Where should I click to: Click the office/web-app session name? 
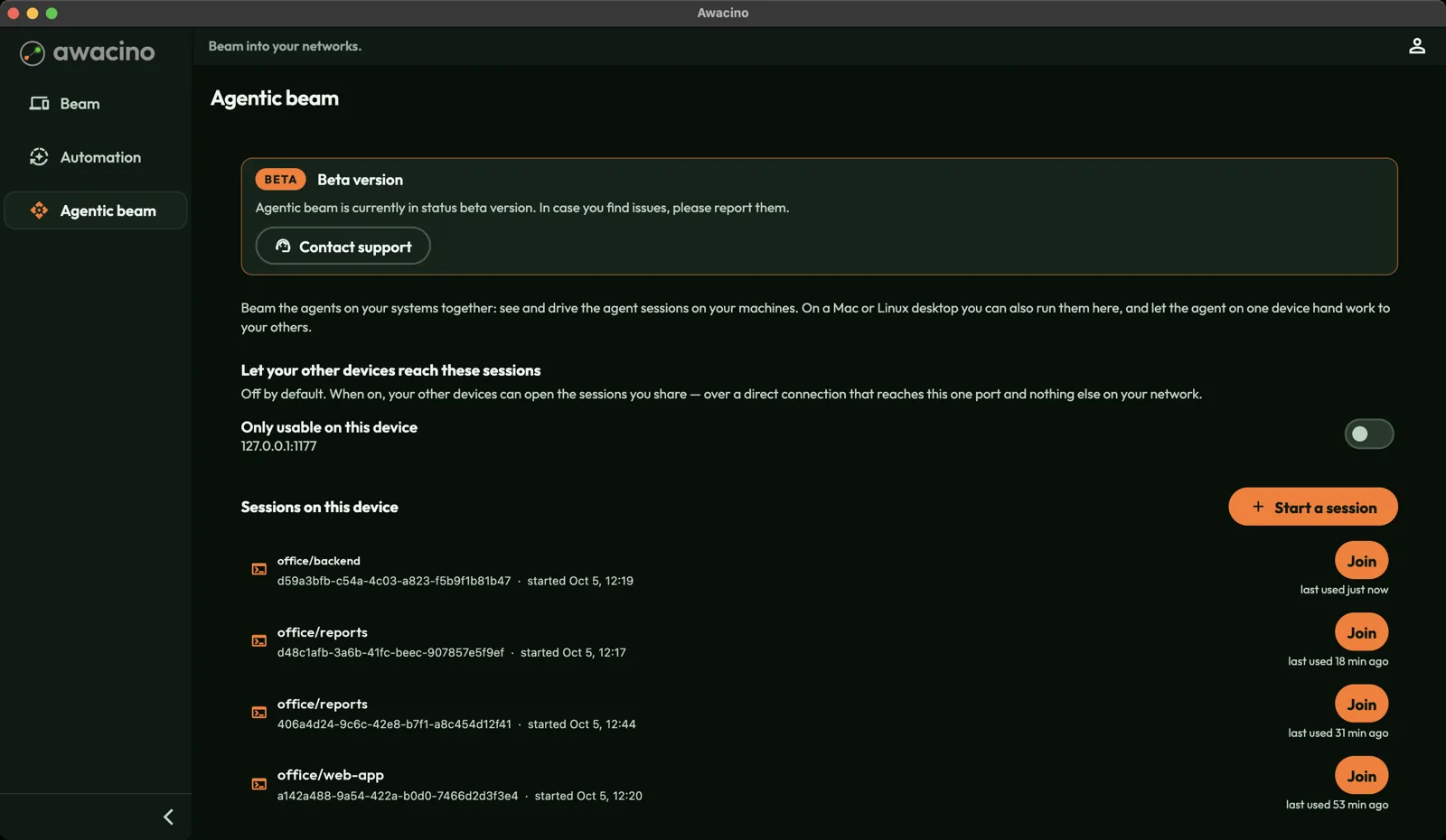pyautogui.click(x=330, y=775)
